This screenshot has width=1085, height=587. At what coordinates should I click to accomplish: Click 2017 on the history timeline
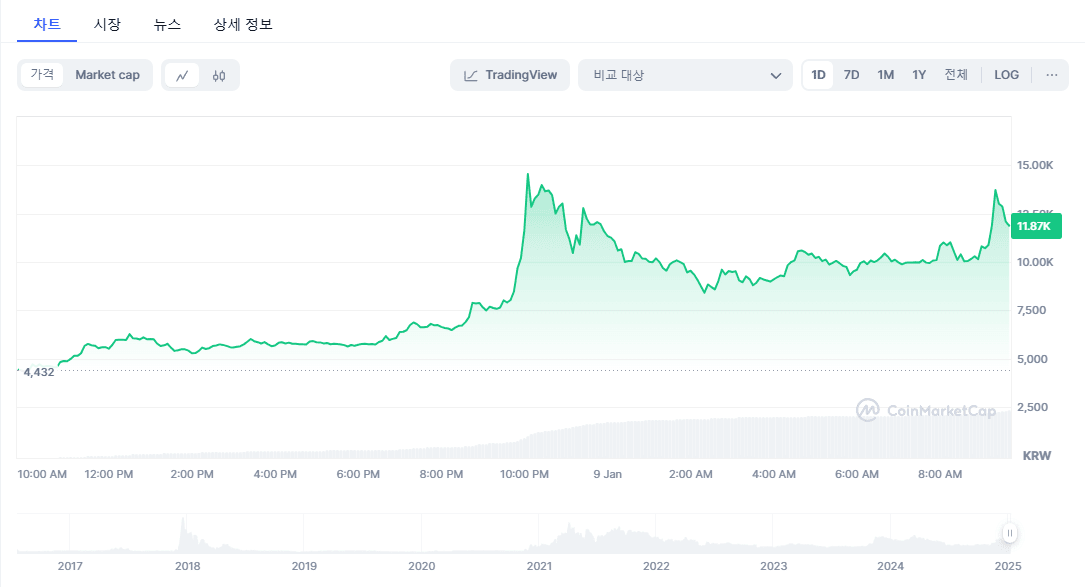point(70,566)
